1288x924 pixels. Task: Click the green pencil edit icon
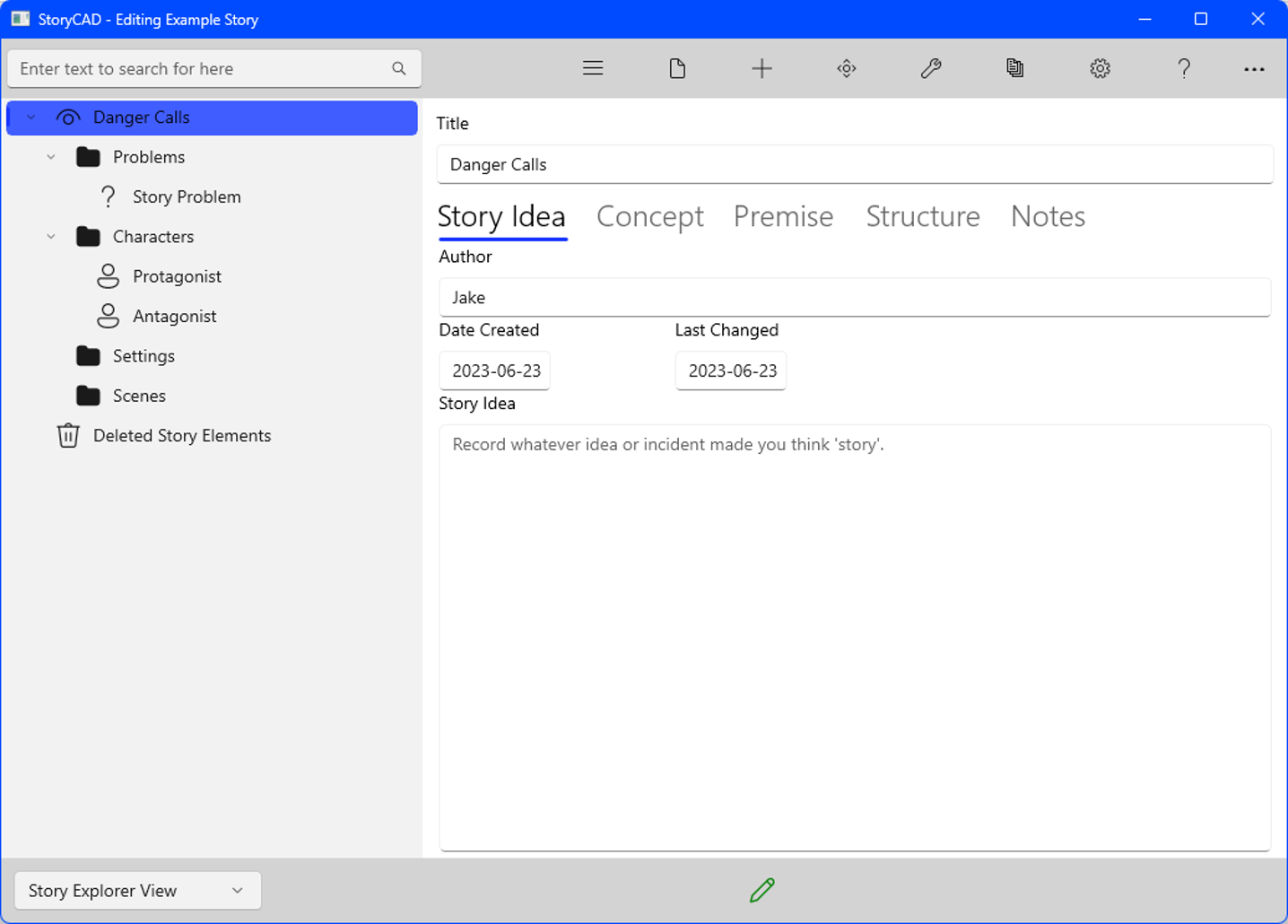pos(761,890)
